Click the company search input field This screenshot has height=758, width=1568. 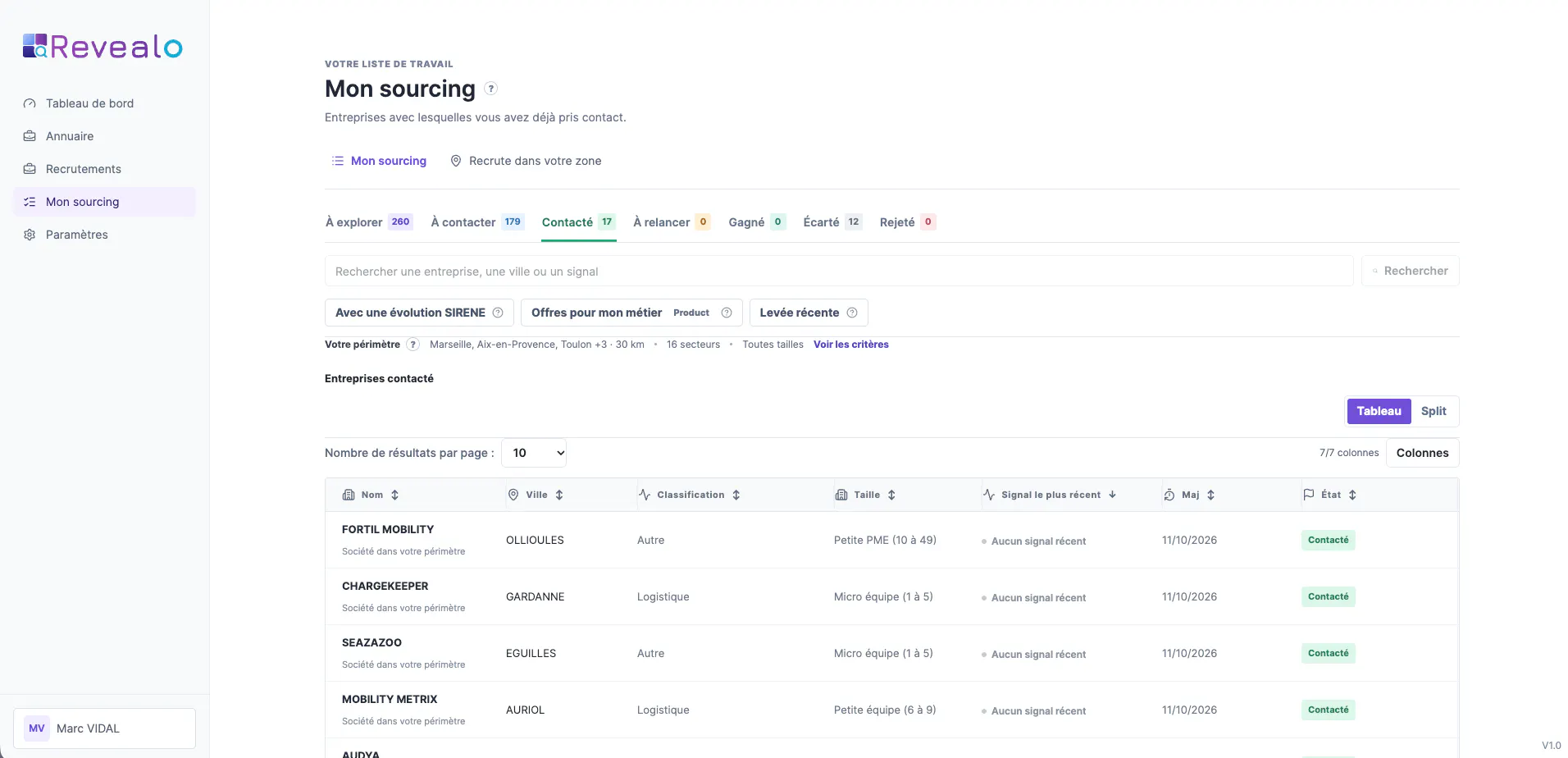(839, 271)
